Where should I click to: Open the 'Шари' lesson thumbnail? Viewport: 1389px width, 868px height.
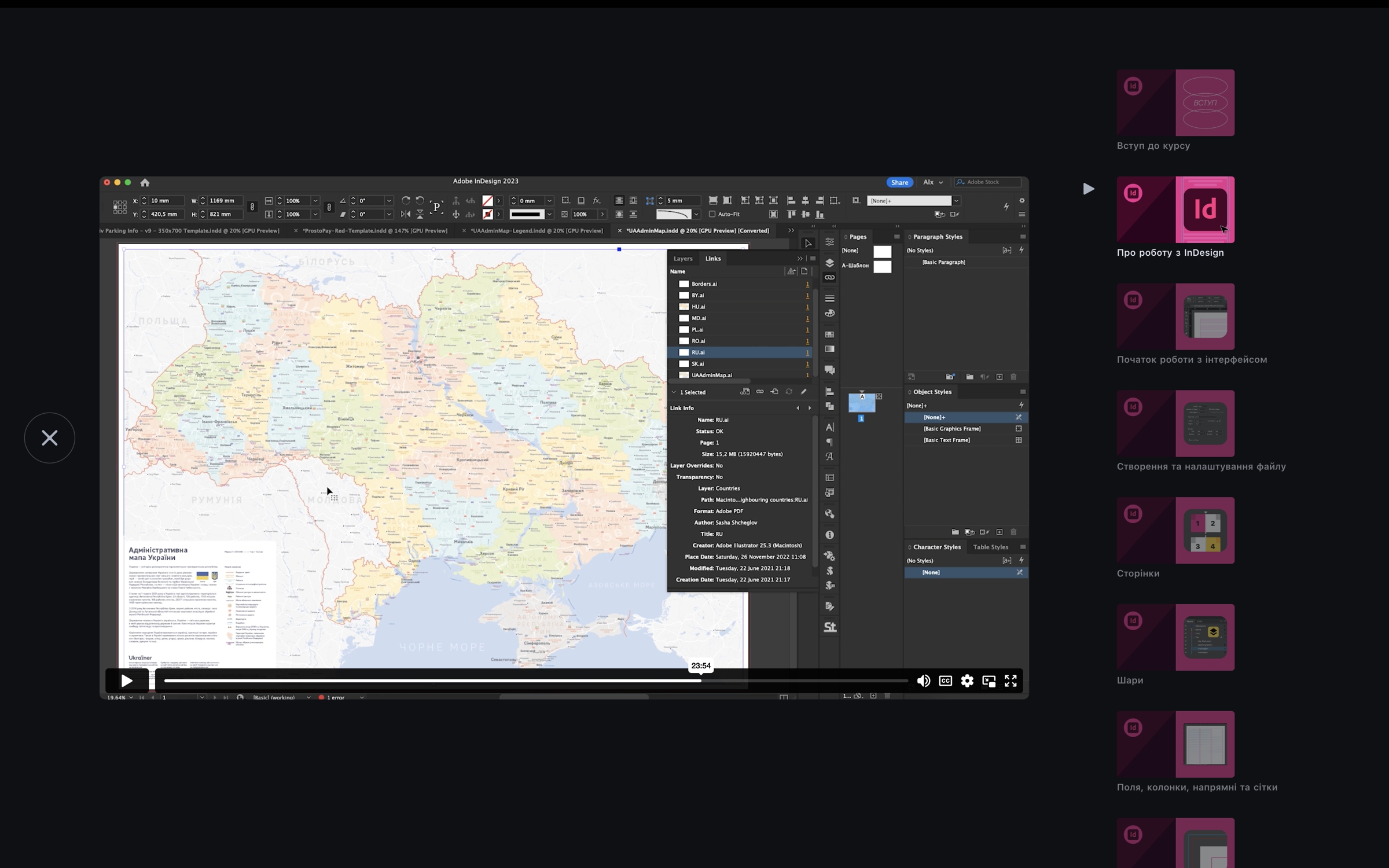point(1175,637)
